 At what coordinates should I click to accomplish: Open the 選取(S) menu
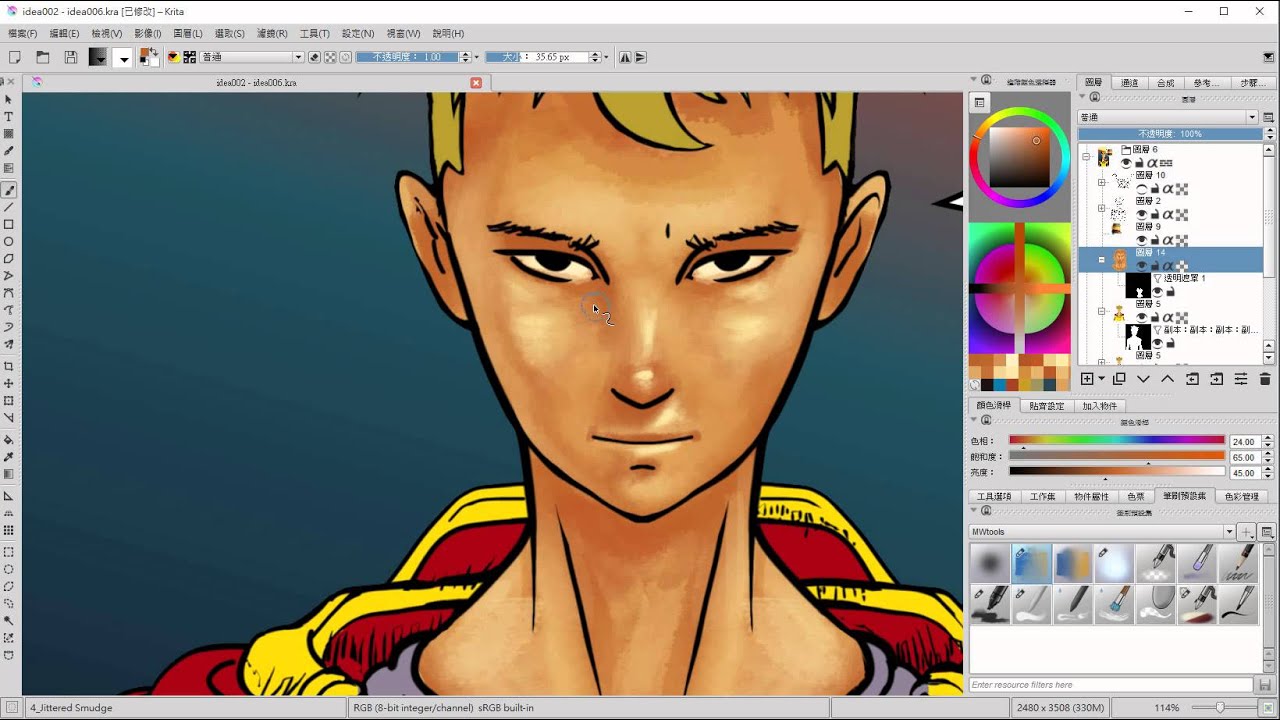pyautogui.click(x=230, y=33)
